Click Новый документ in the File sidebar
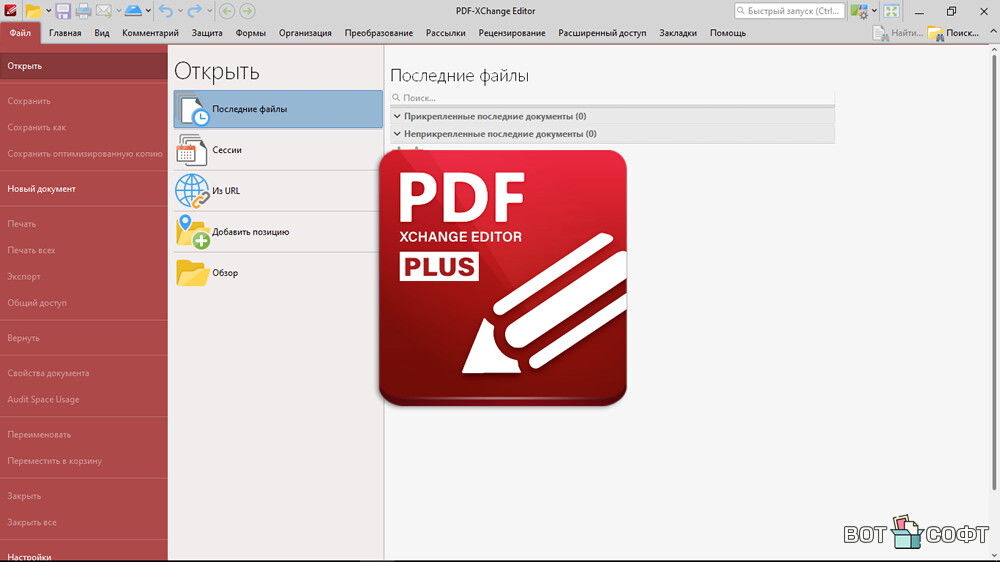Screen dimensions: 1000x562 [x=42, y=189]
